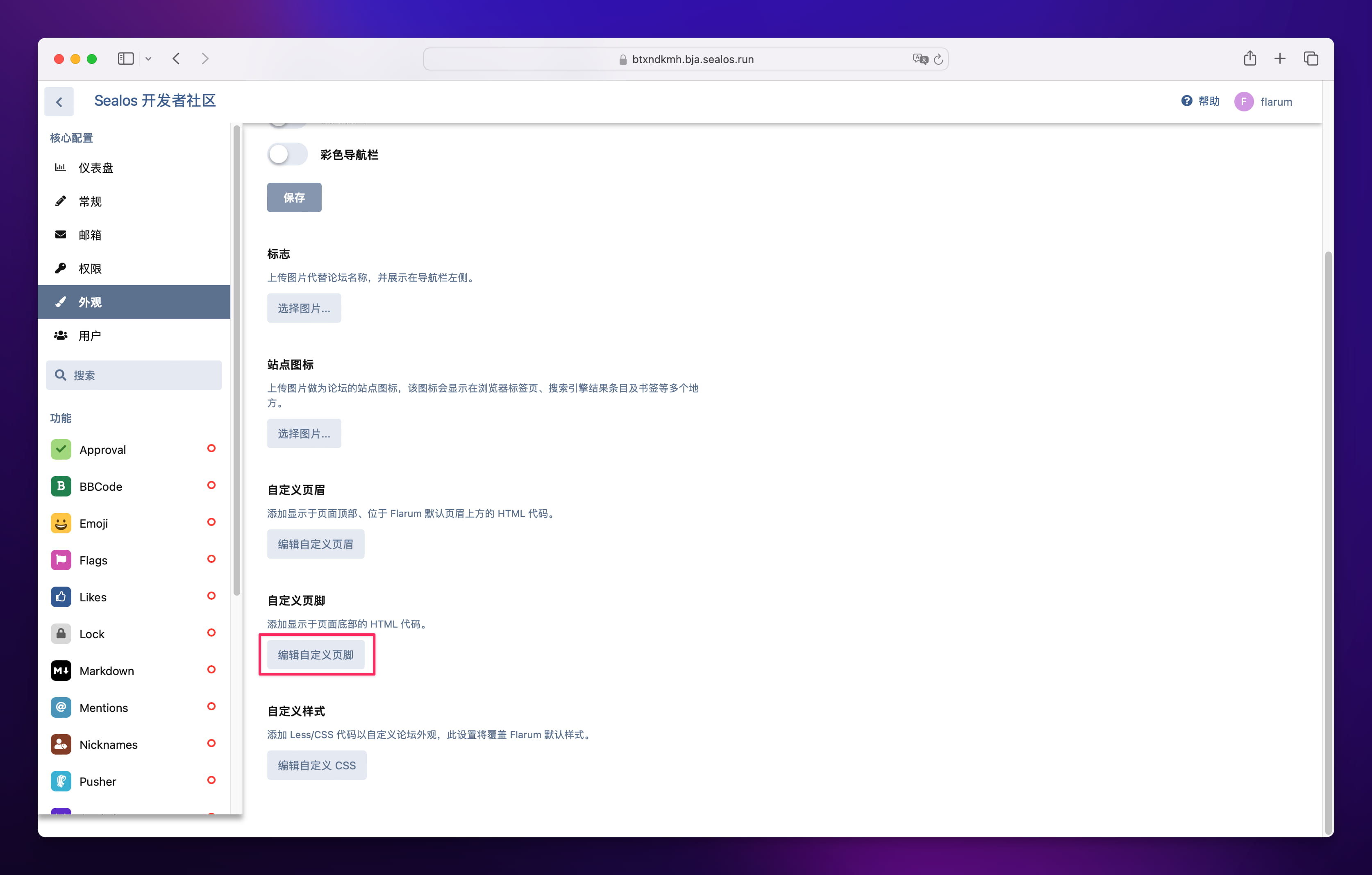Click the Emoji extension smiley icon
The width and height of the screenshot is (1372, 875).
click(x=61, y=522)
